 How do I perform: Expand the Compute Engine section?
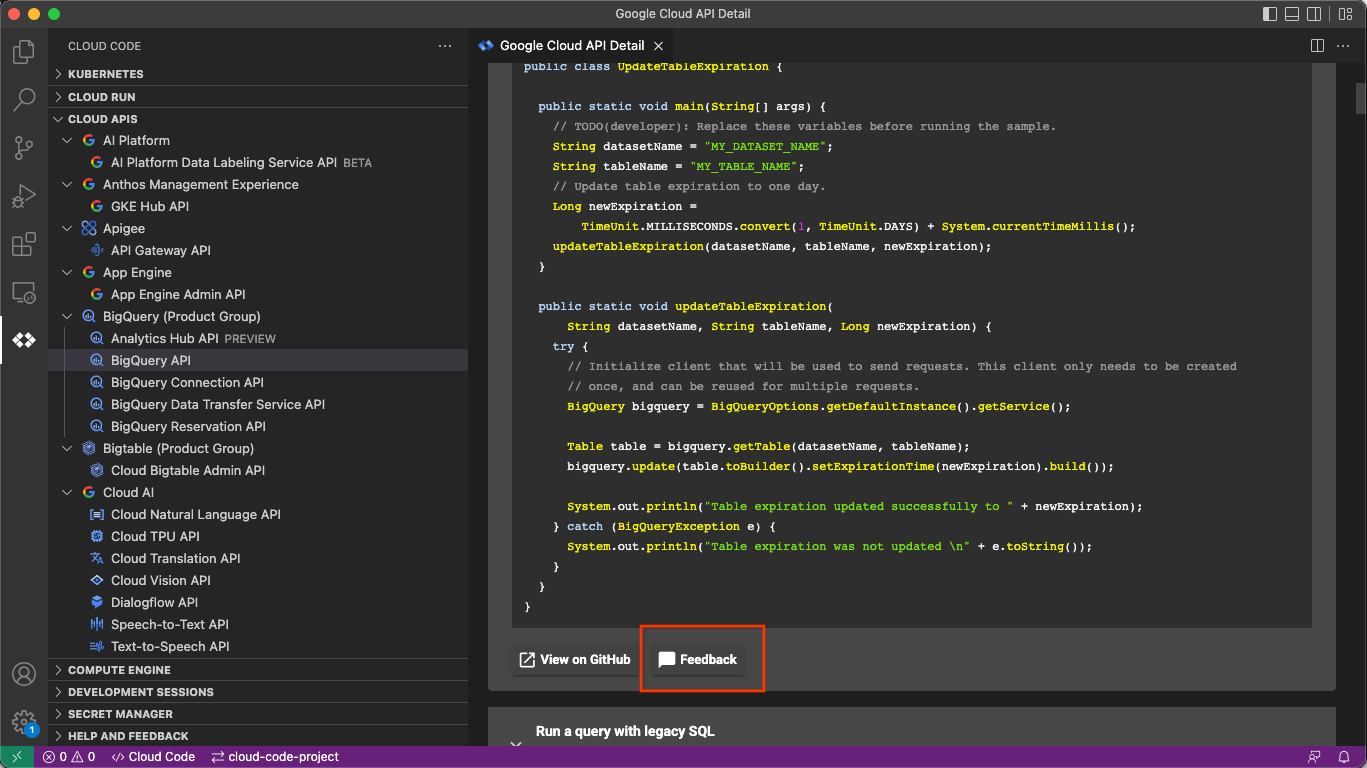pyautogui.click(x=258, y=670)
